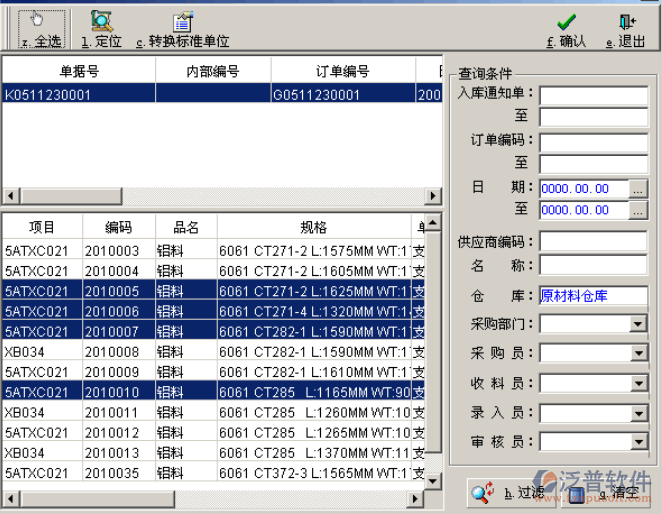Click the 过滤 filter button icon
The width and height of the screenshot is (662, 514).
coord(484,491)
